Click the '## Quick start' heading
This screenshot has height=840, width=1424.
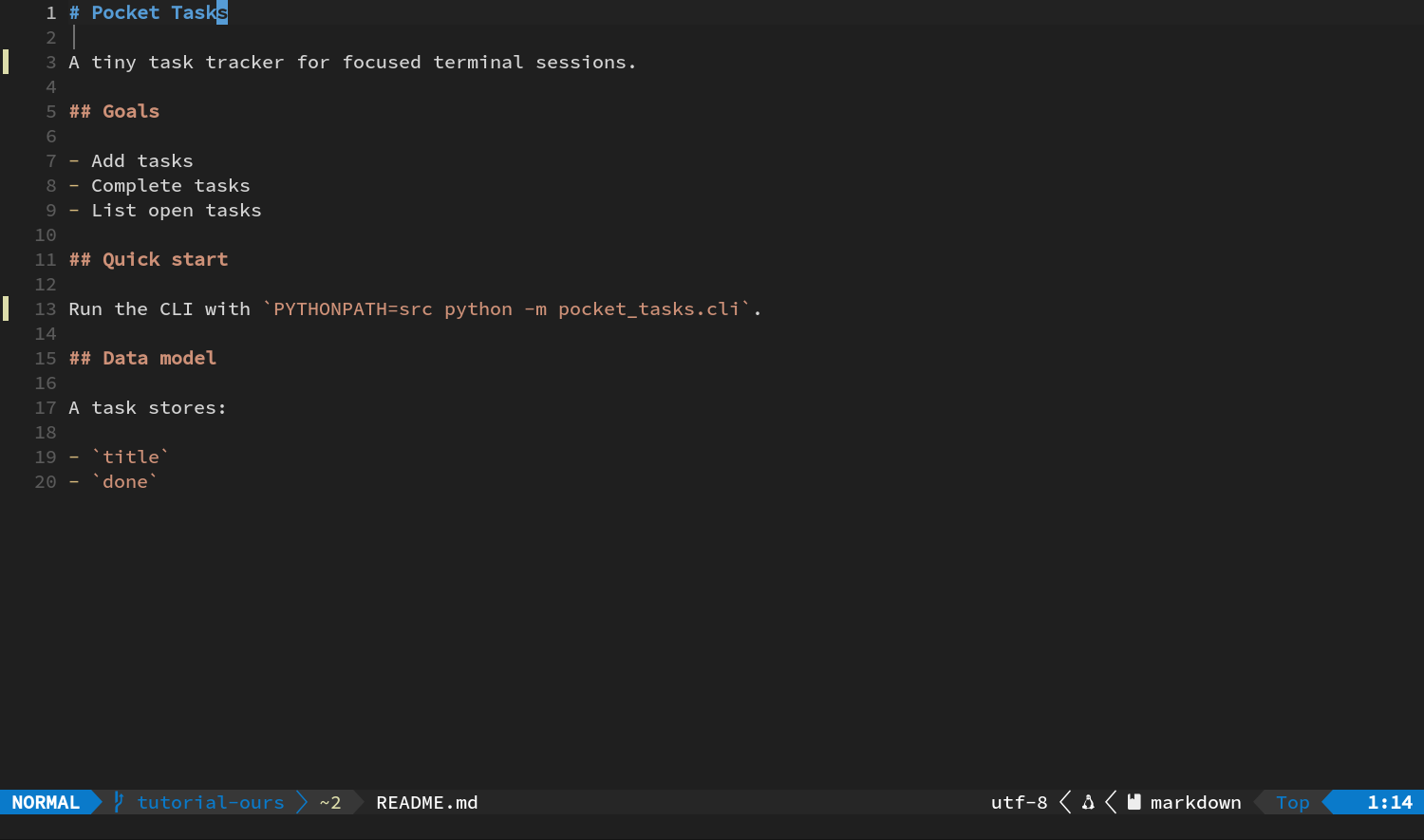pyautogui.click(x=148, y=259)
